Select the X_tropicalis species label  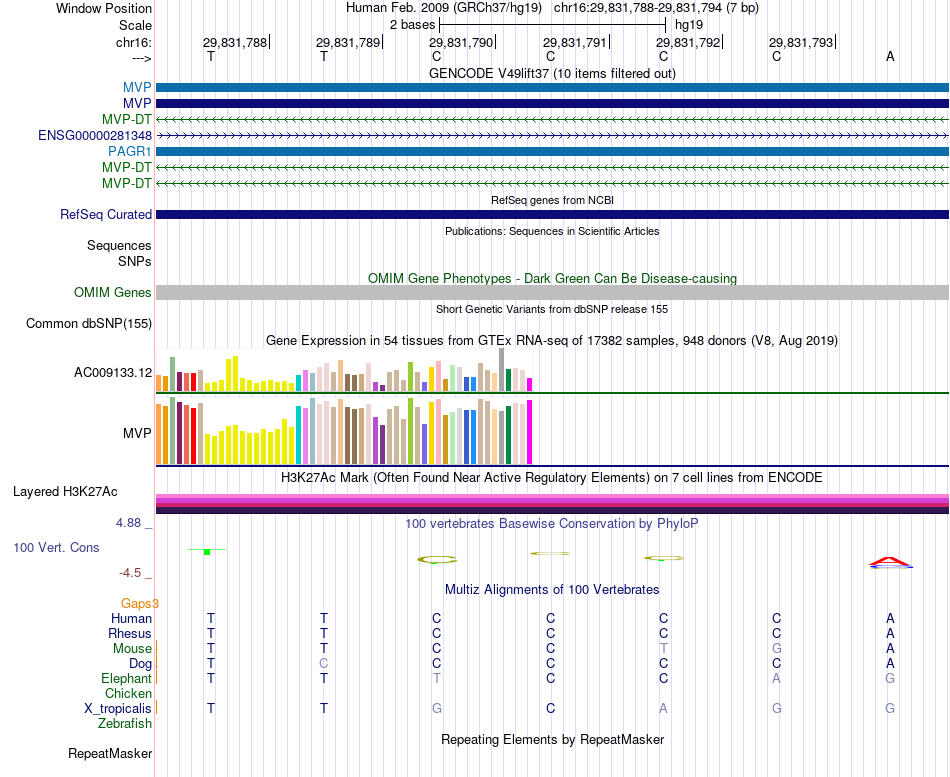tap(118, 709)
